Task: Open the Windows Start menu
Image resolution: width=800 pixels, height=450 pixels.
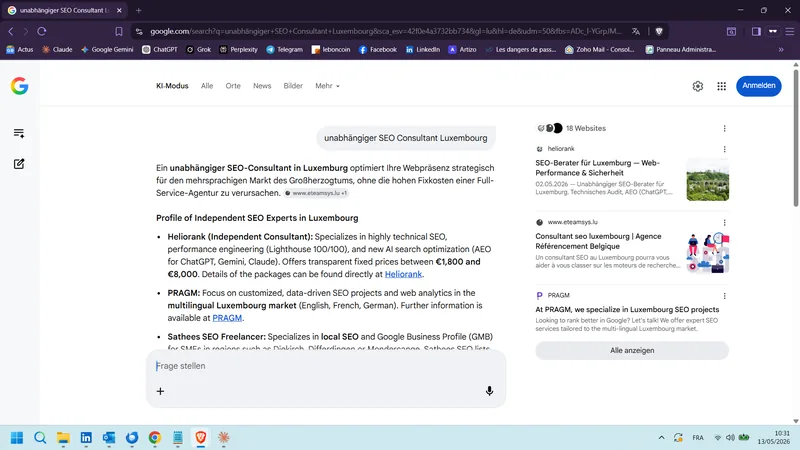Action: click(x=17, y=438)
